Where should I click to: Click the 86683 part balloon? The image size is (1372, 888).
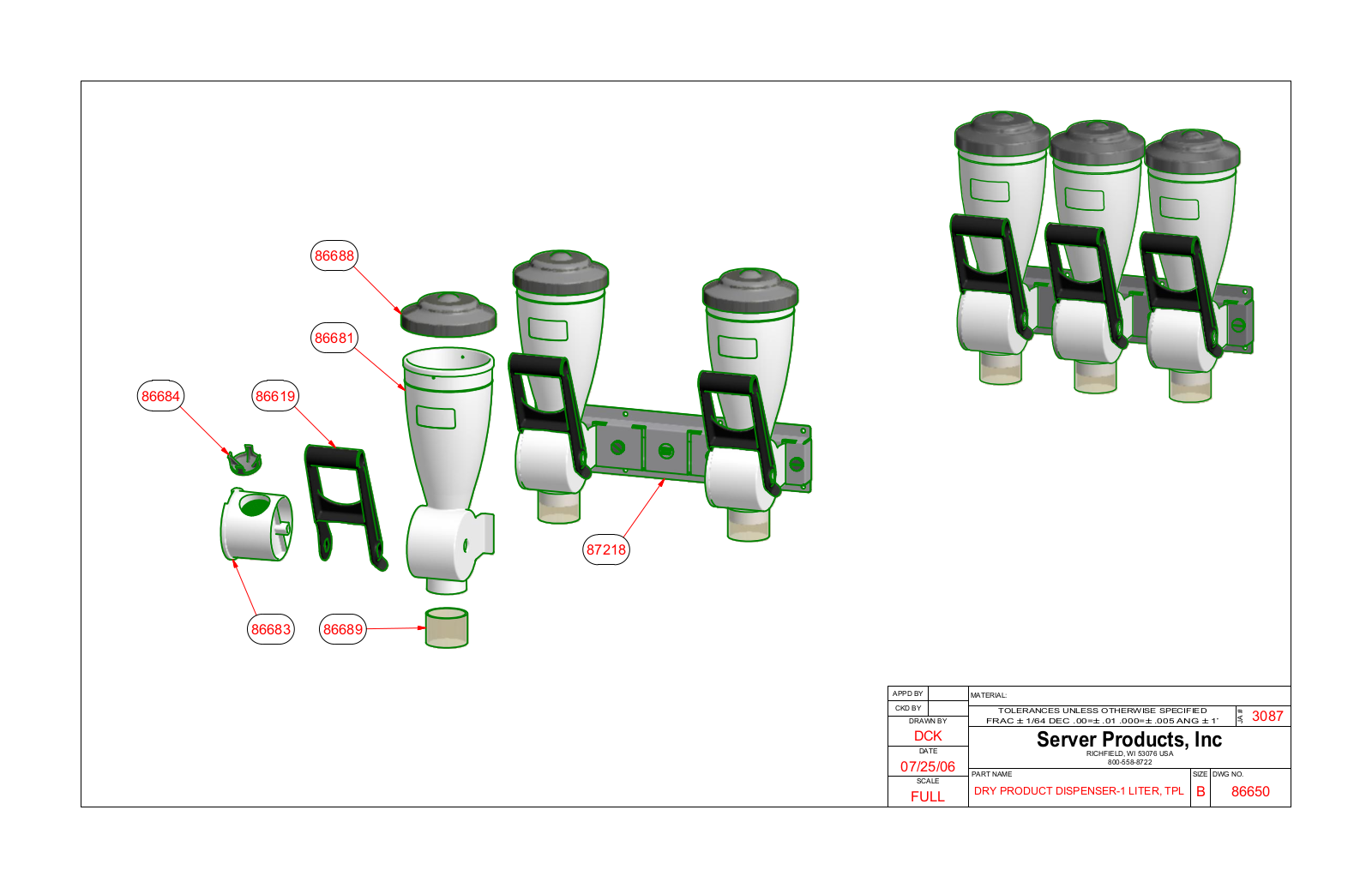click(x=271, y=629)
